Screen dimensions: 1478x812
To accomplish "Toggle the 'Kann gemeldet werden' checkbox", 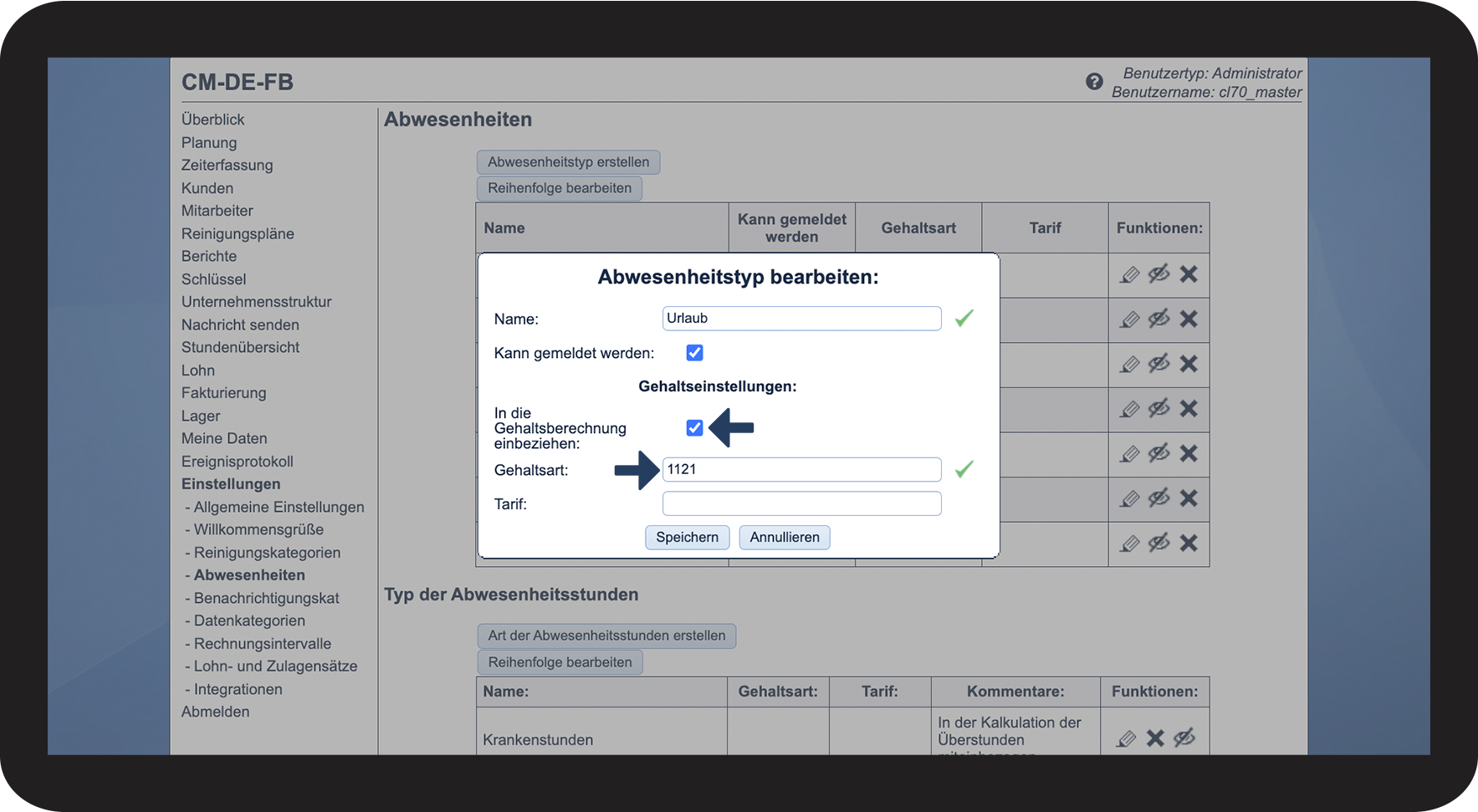I will 694,353.
